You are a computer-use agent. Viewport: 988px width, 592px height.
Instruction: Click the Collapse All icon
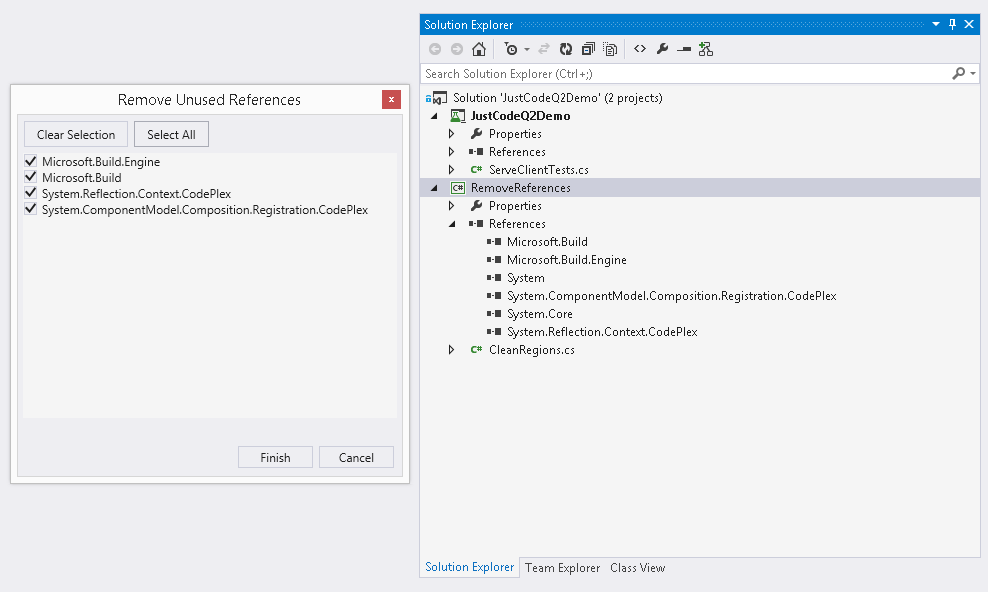click(x=588, y=49)
